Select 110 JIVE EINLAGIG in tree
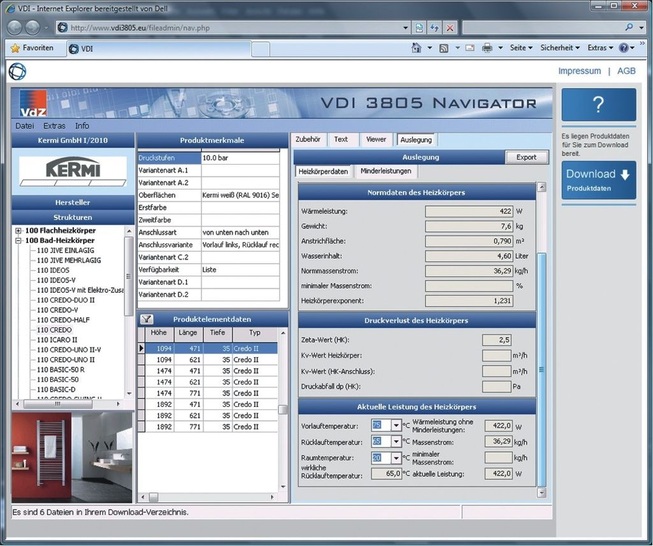 pos(65,250)
